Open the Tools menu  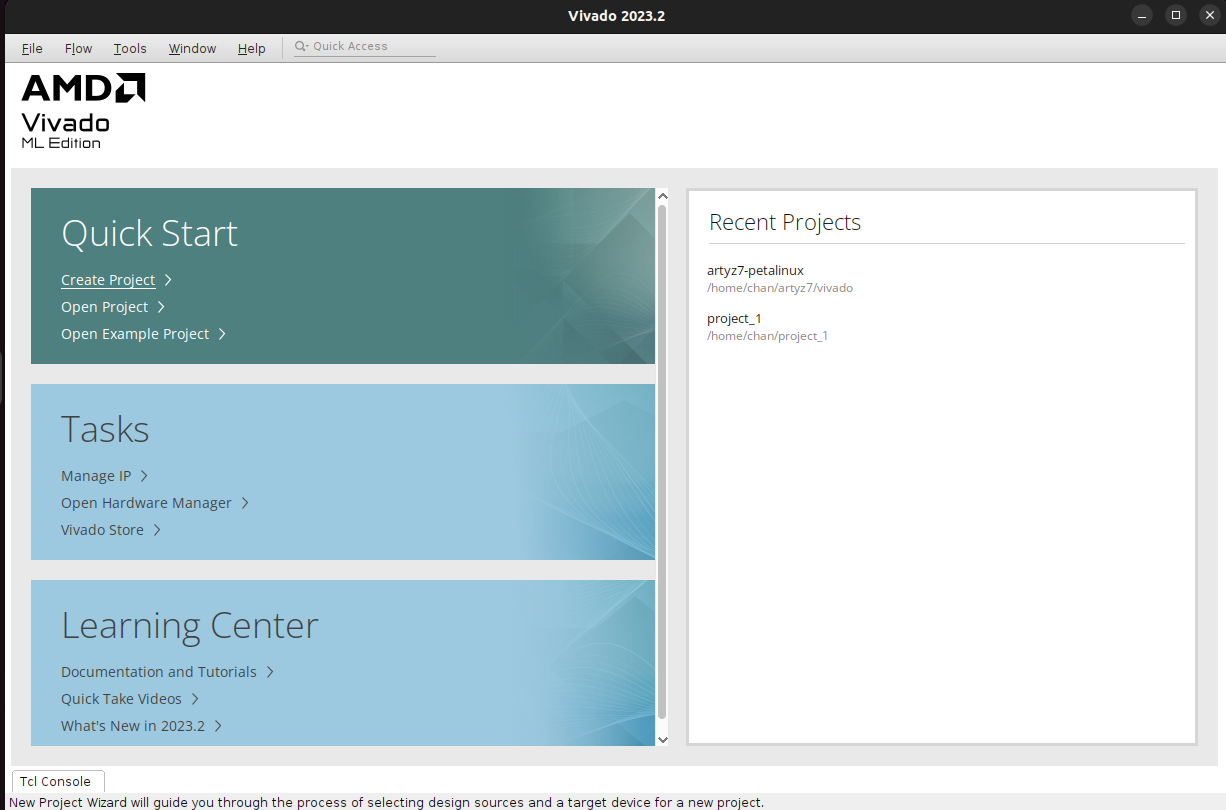pos(130,48)
